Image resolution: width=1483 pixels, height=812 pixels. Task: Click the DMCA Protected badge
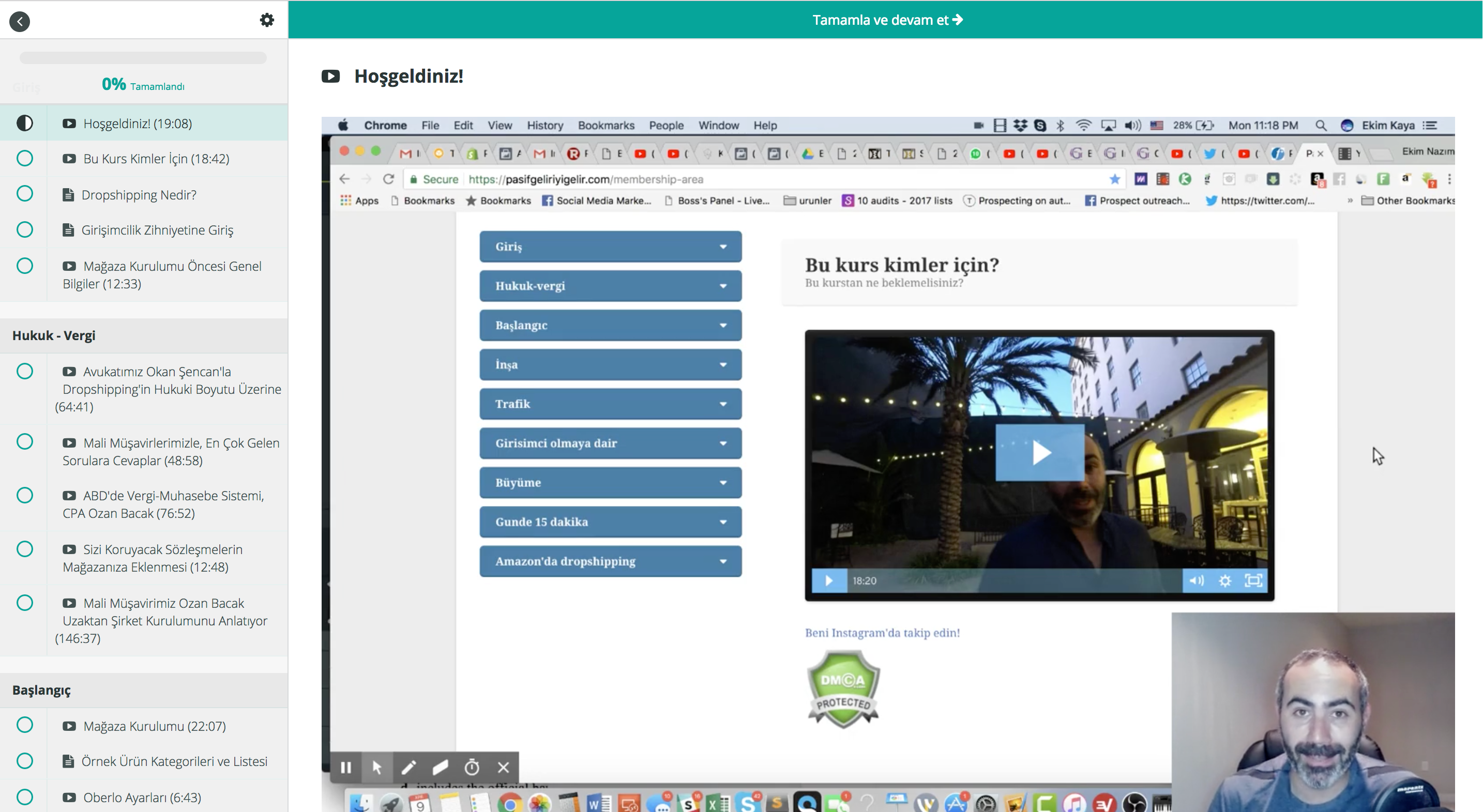pos(843,690)
